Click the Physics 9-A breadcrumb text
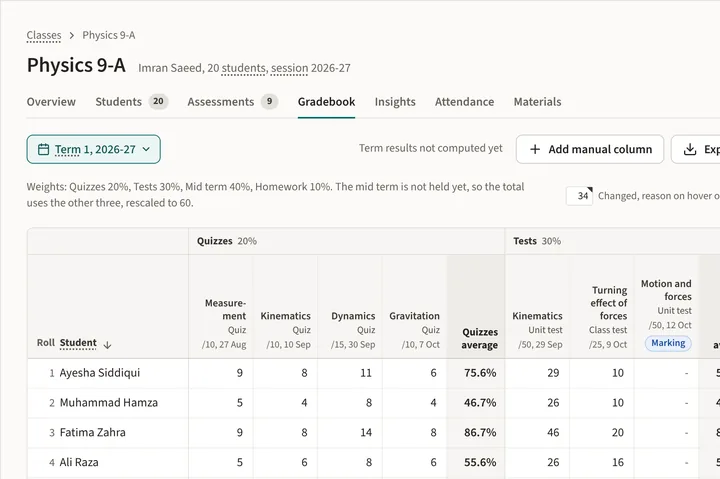The height and width of the screenshot is (479, 720). tap(109, 35)
